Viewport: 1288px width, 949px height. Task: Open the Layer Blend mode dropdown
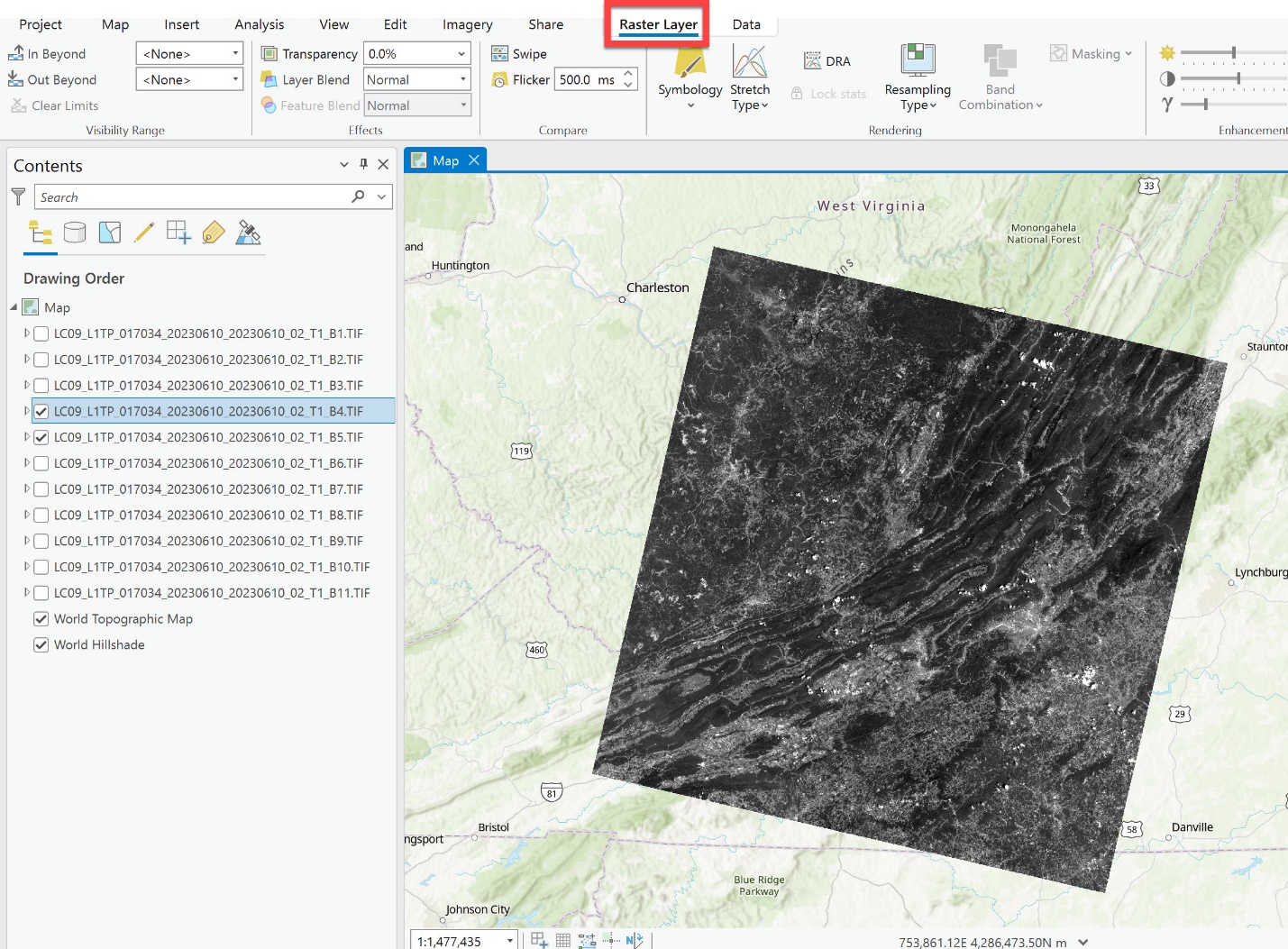[x=416, y=78]
